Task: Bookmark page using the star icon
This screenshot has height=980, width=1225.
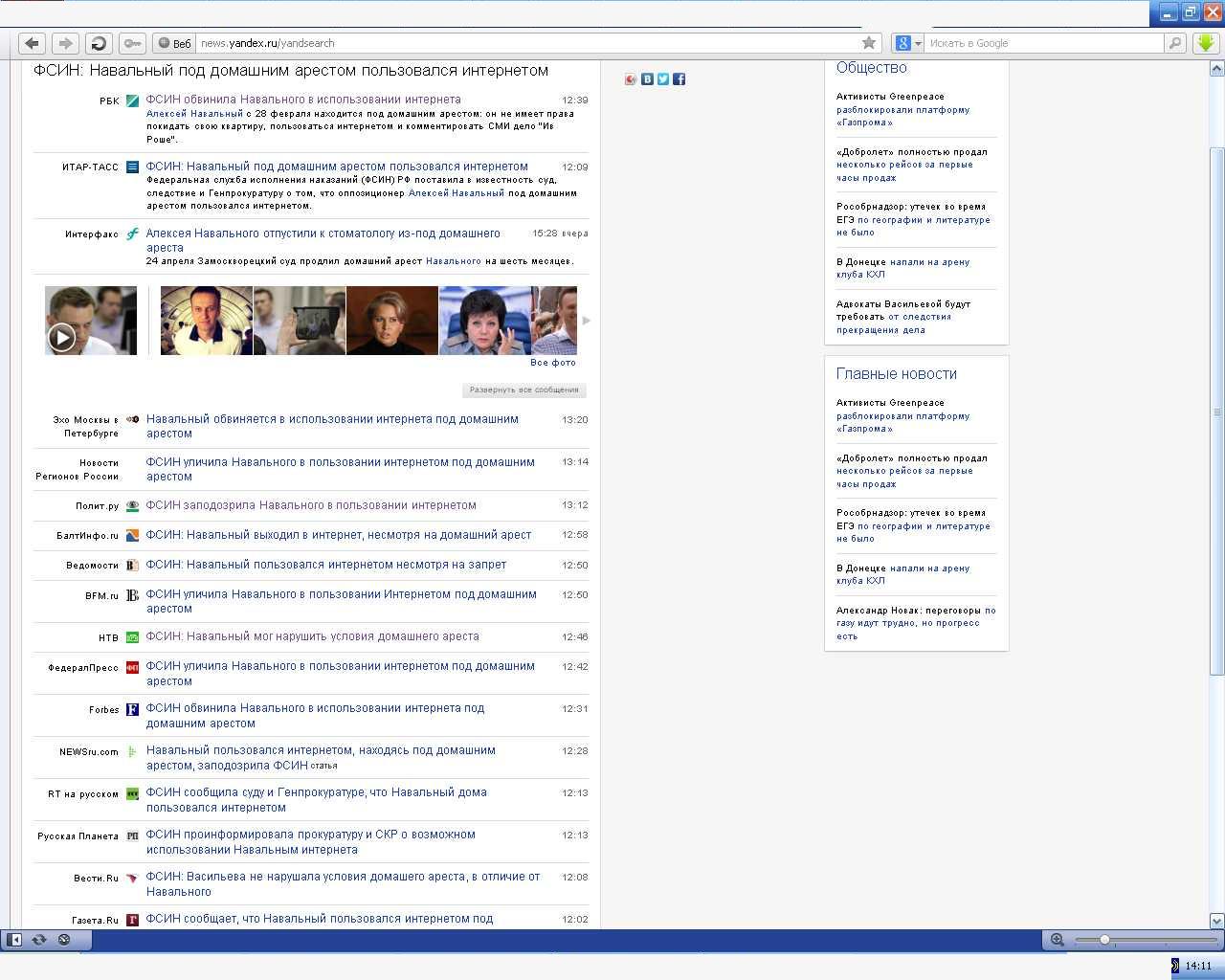Action: [x=869, y=43]
